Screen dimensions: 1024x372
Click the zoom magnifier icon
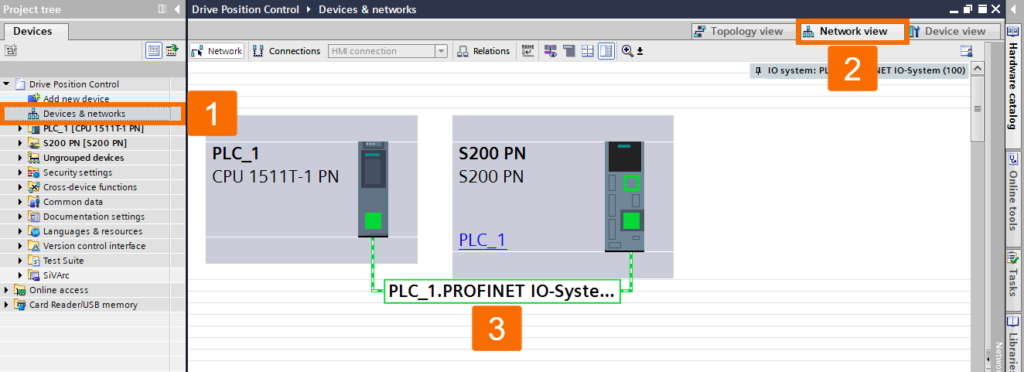point(628,51)
